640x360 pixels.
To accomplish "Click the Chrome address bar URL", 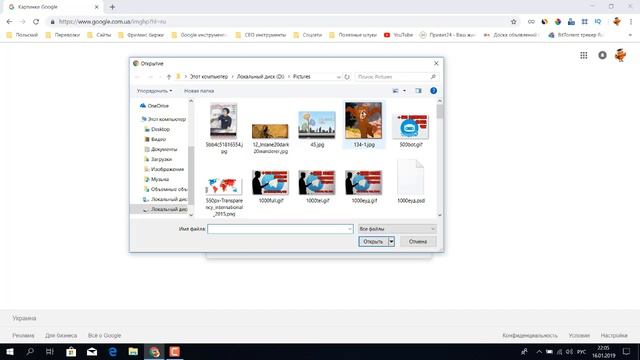I will 112,22.
